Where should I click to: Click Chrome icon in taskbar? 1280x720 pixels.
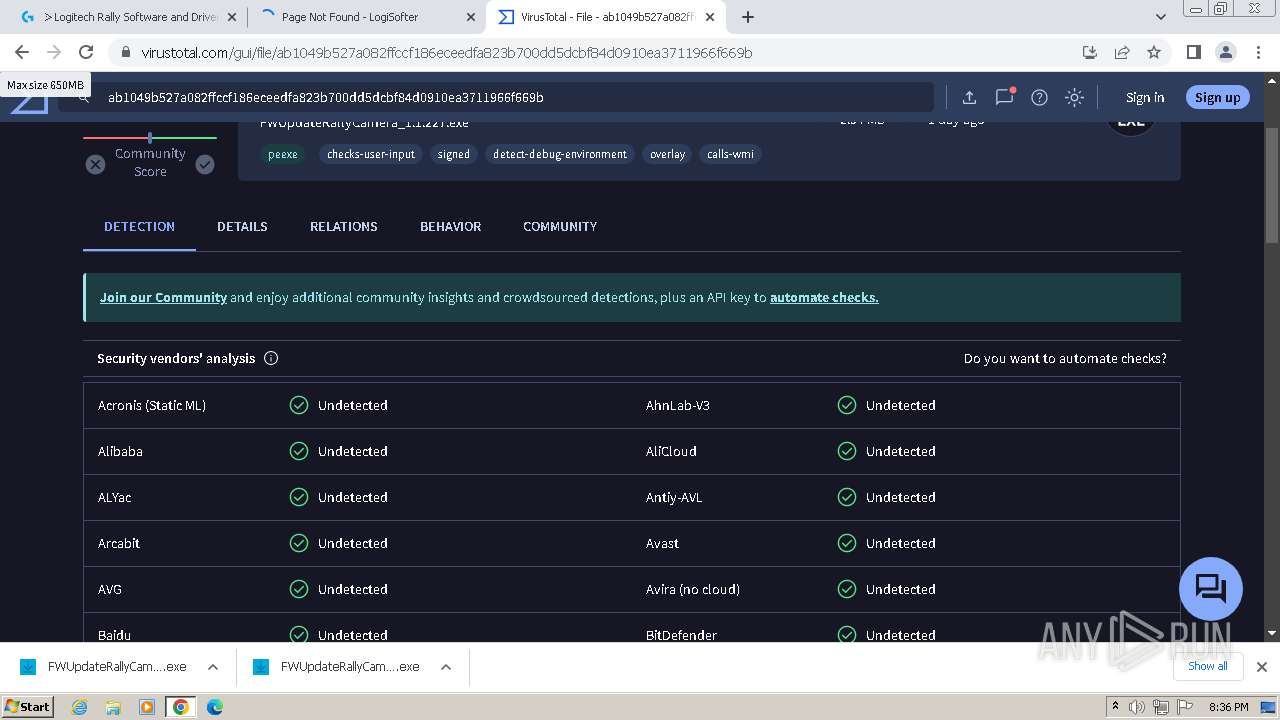(181, 707)
